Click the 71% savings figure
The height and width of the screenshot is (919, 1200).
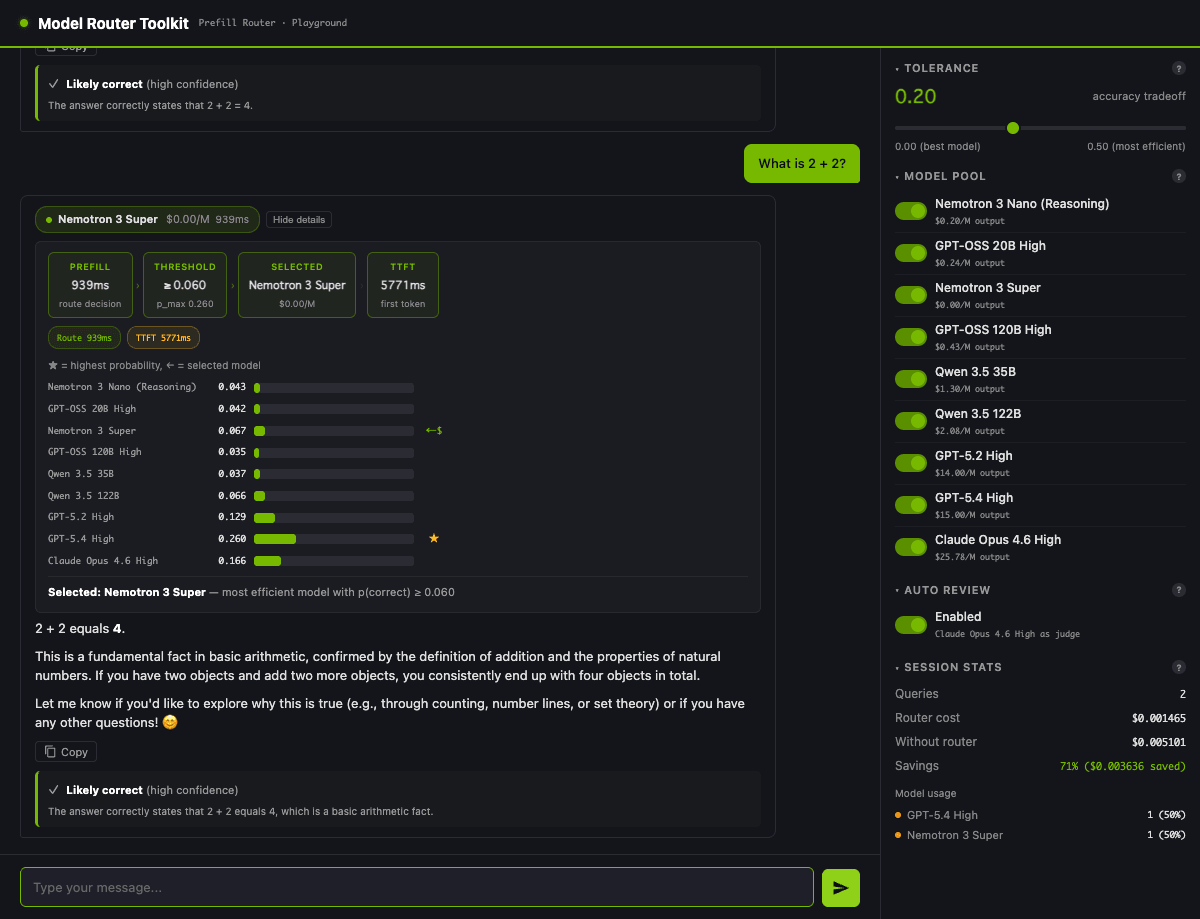coord(1122,766)
